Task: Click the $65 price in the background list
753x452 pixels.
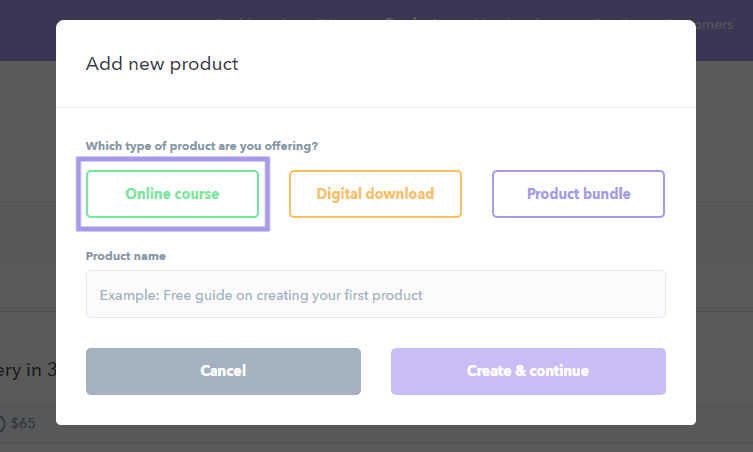Action: point(24,423)
